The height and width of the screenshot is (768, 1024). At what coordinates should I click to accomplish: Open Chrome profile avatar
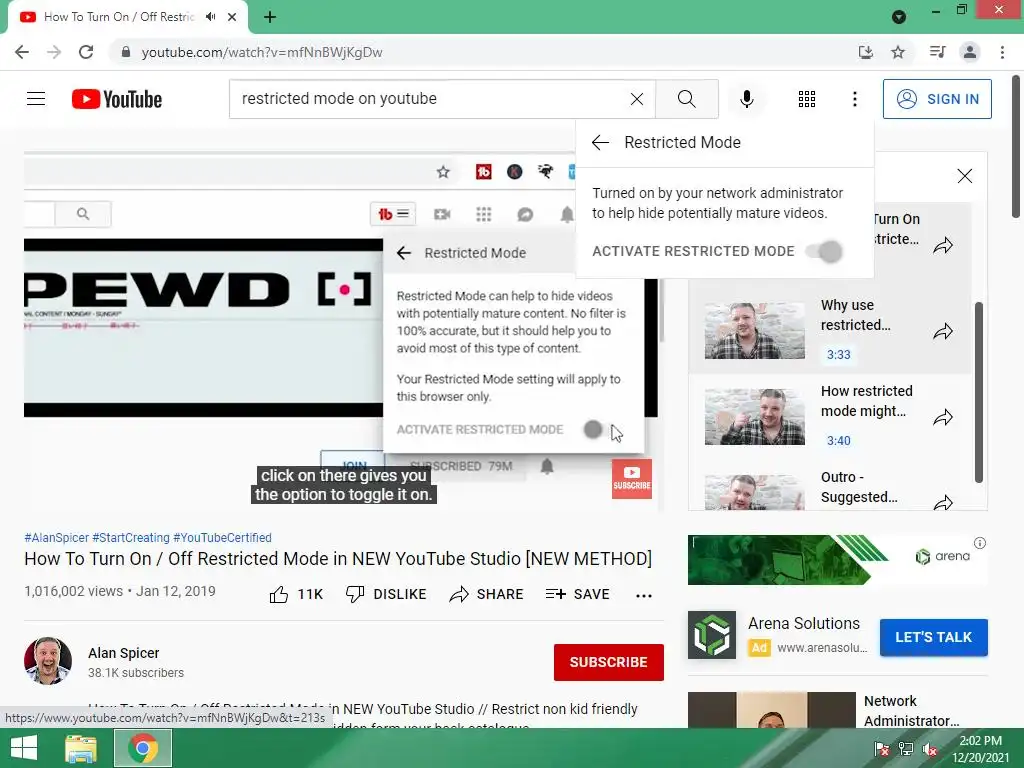tap(970, 52)
